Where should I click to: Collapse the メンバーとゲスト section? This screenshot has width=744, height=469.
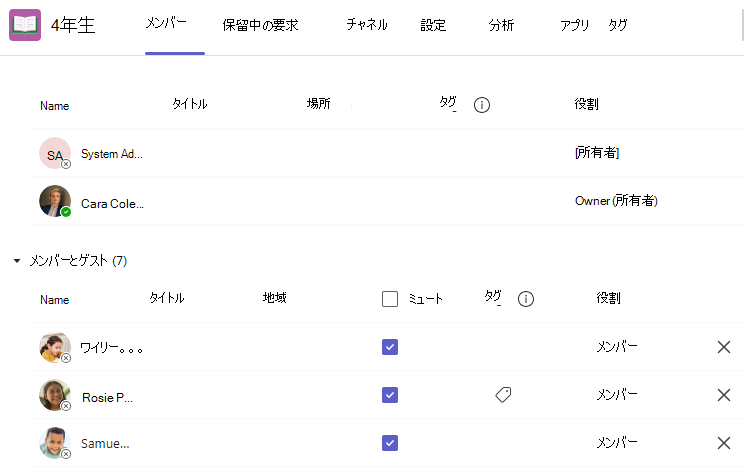17,261
